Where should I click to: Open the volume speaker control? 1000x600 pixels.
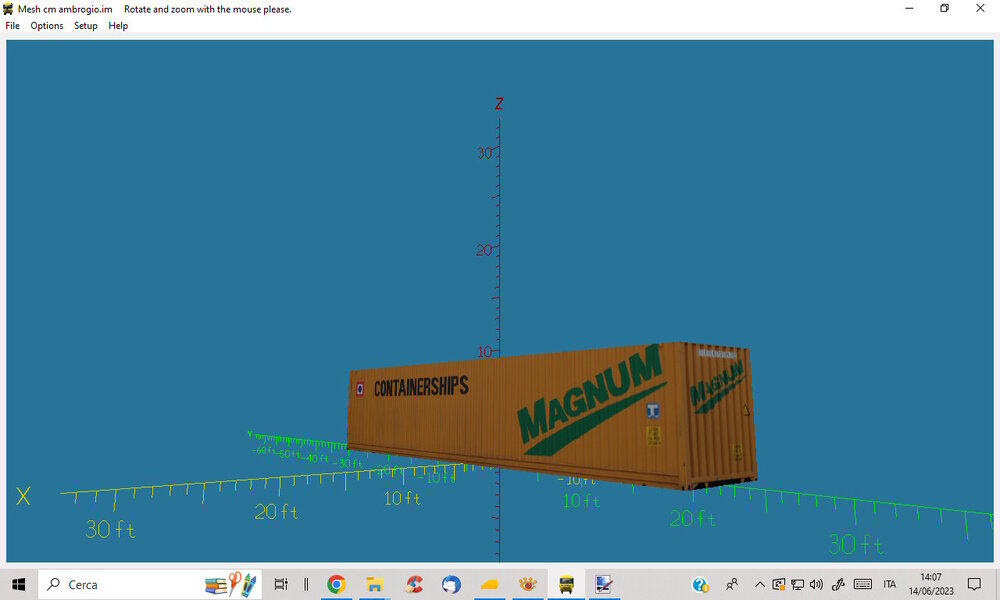(816, 584)
